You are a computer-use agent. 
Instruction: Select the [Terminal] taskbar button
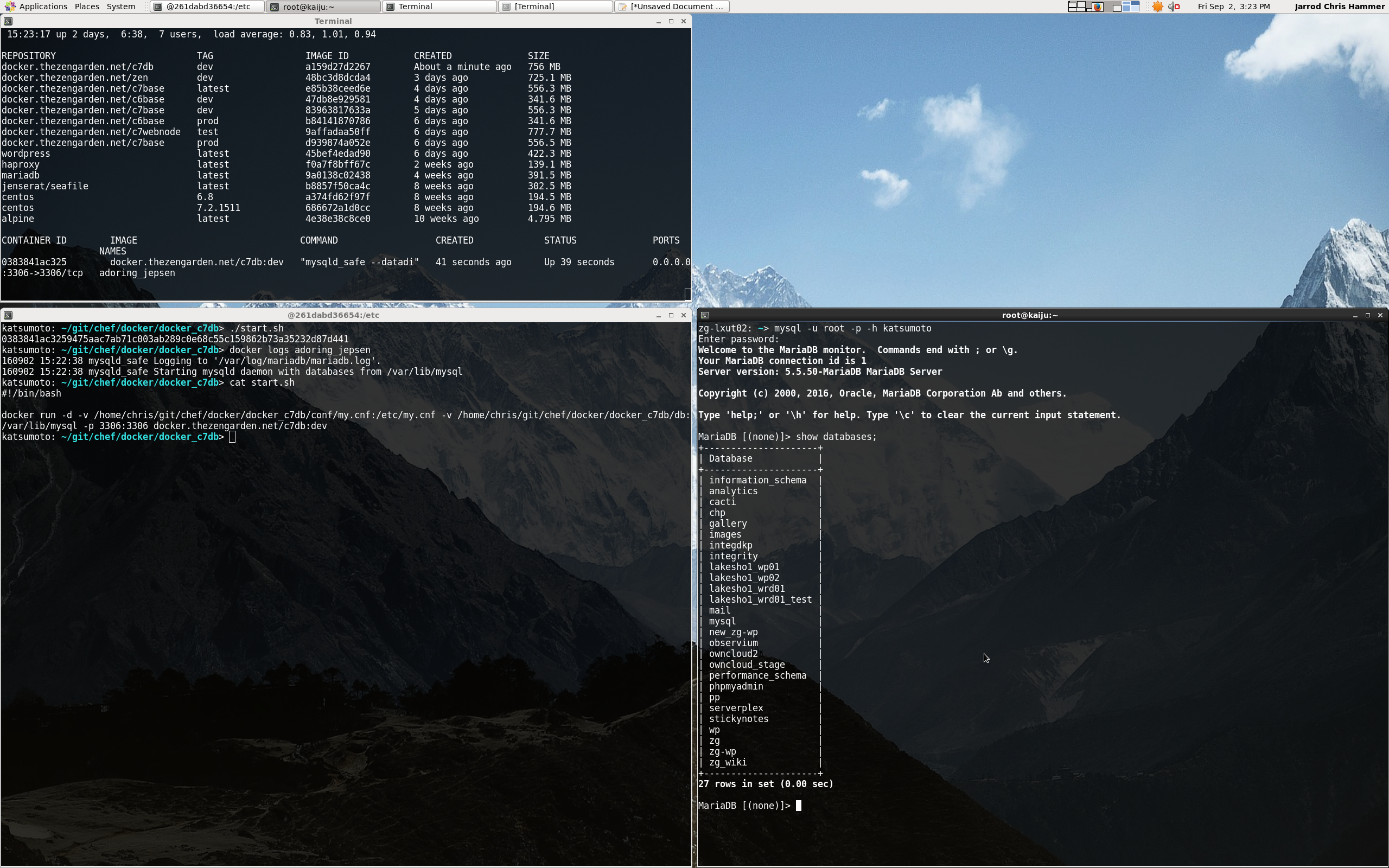pyautogui.click(x=556, y=7)
